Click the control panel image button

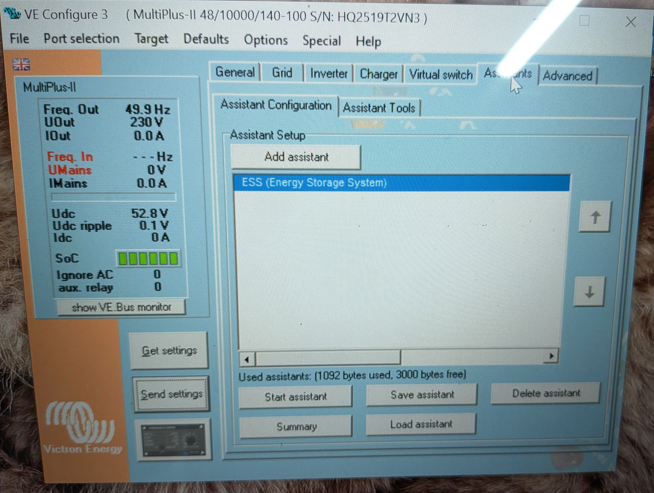(x=174, y=440)
